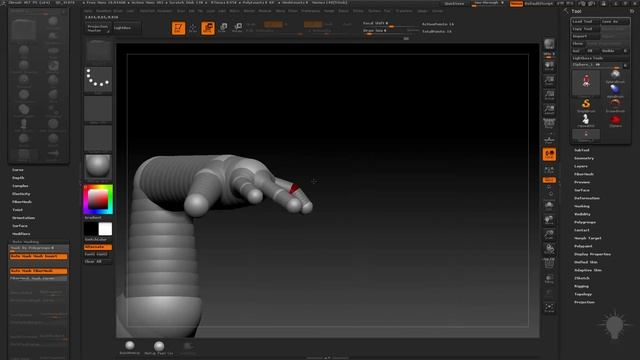Expand the Masking subpalette

[582, 206]
